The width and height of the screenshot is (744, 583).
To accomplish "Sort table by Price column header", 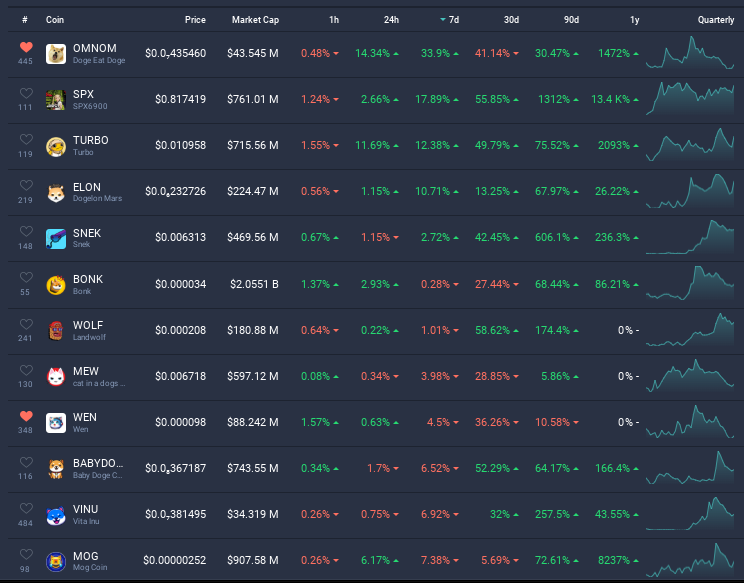I will click(195, 19).
